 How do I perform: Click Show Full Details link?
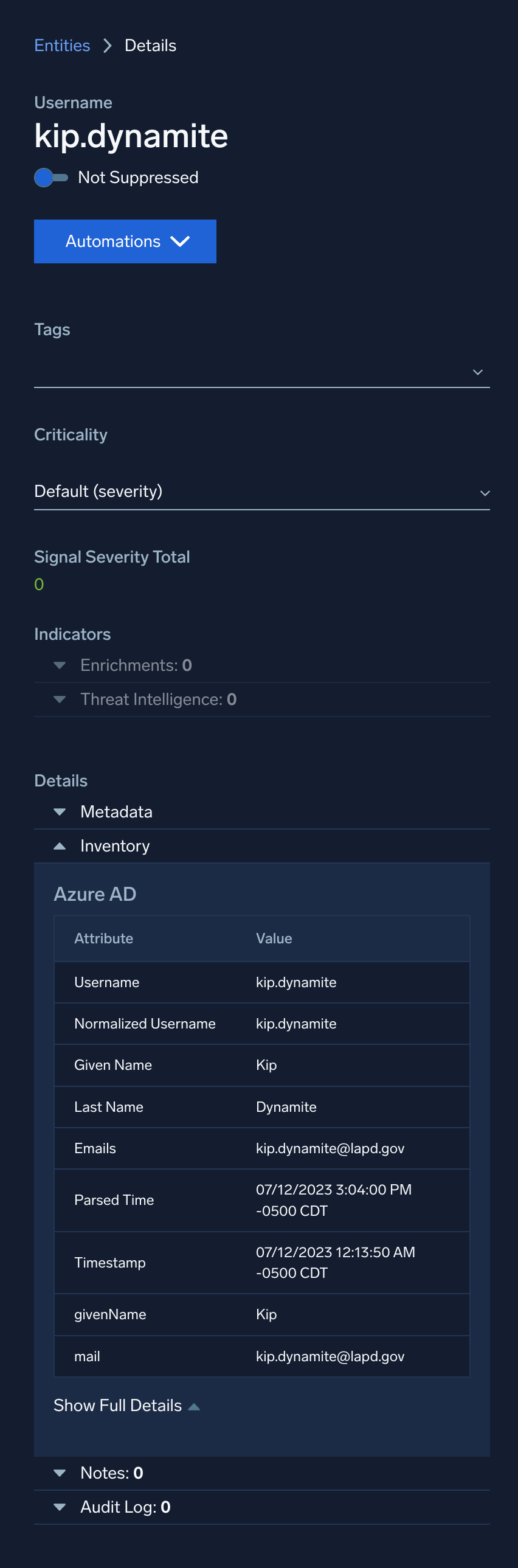[x=117, y=1406]
